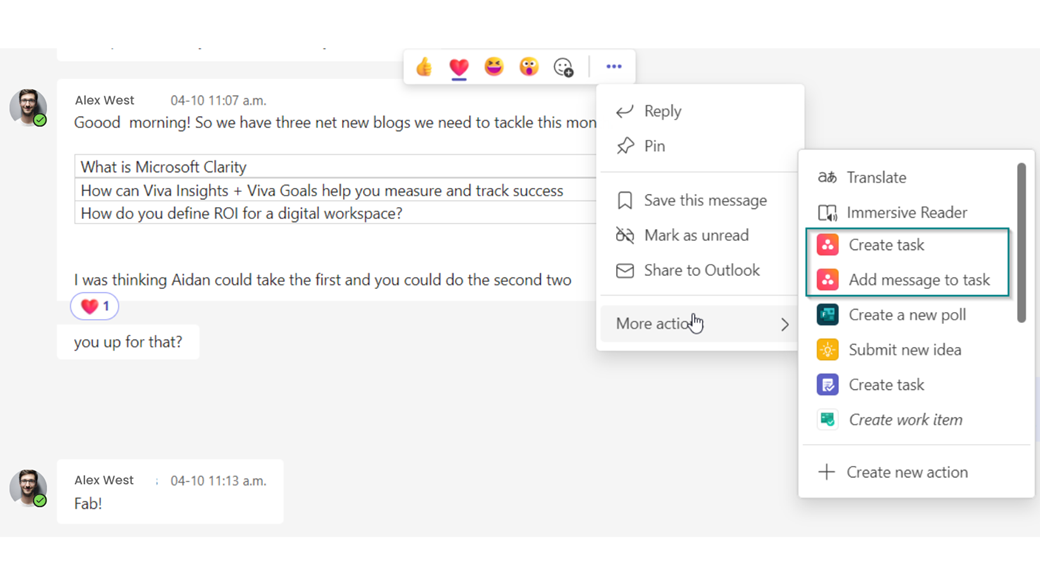This screenshot has width=1040, height=585.
Task: React with the laughing emoji
Action: click(x=493, y=66)
